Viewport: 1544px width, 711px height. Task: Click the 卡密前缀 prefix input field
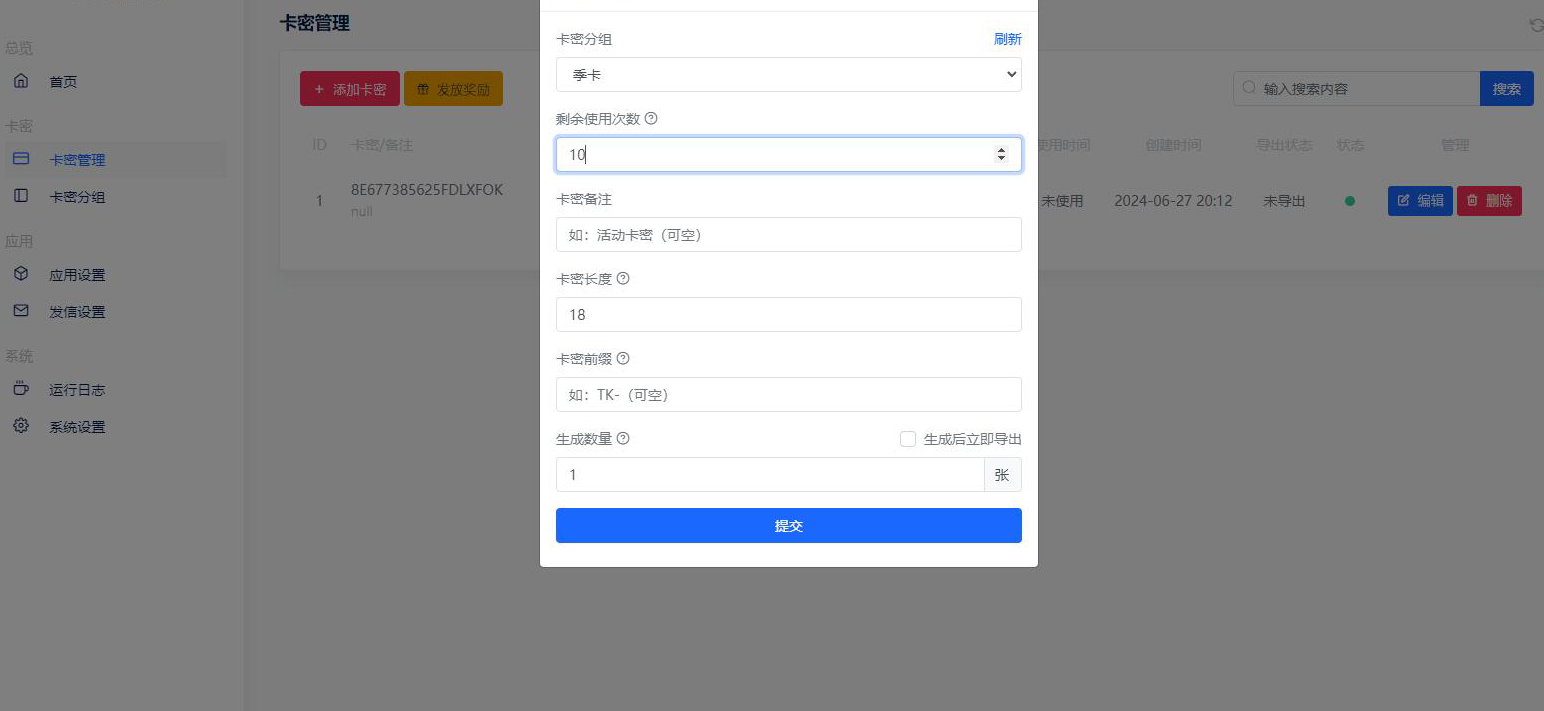click(788, 395)
